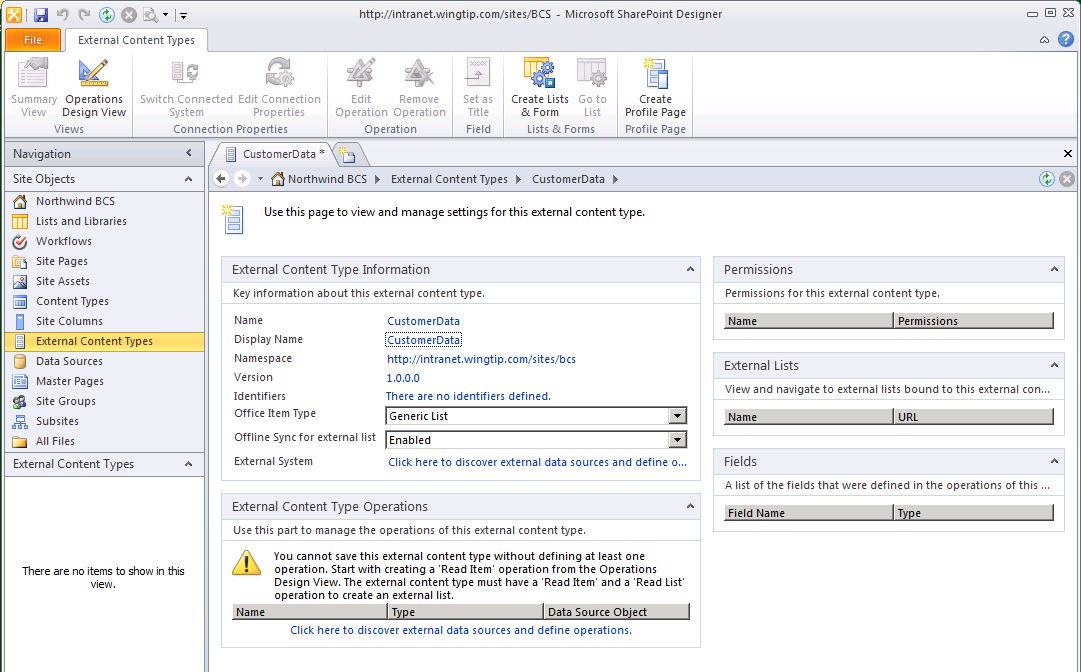Click the Version 1.0.0.0 link

point(403,378)
